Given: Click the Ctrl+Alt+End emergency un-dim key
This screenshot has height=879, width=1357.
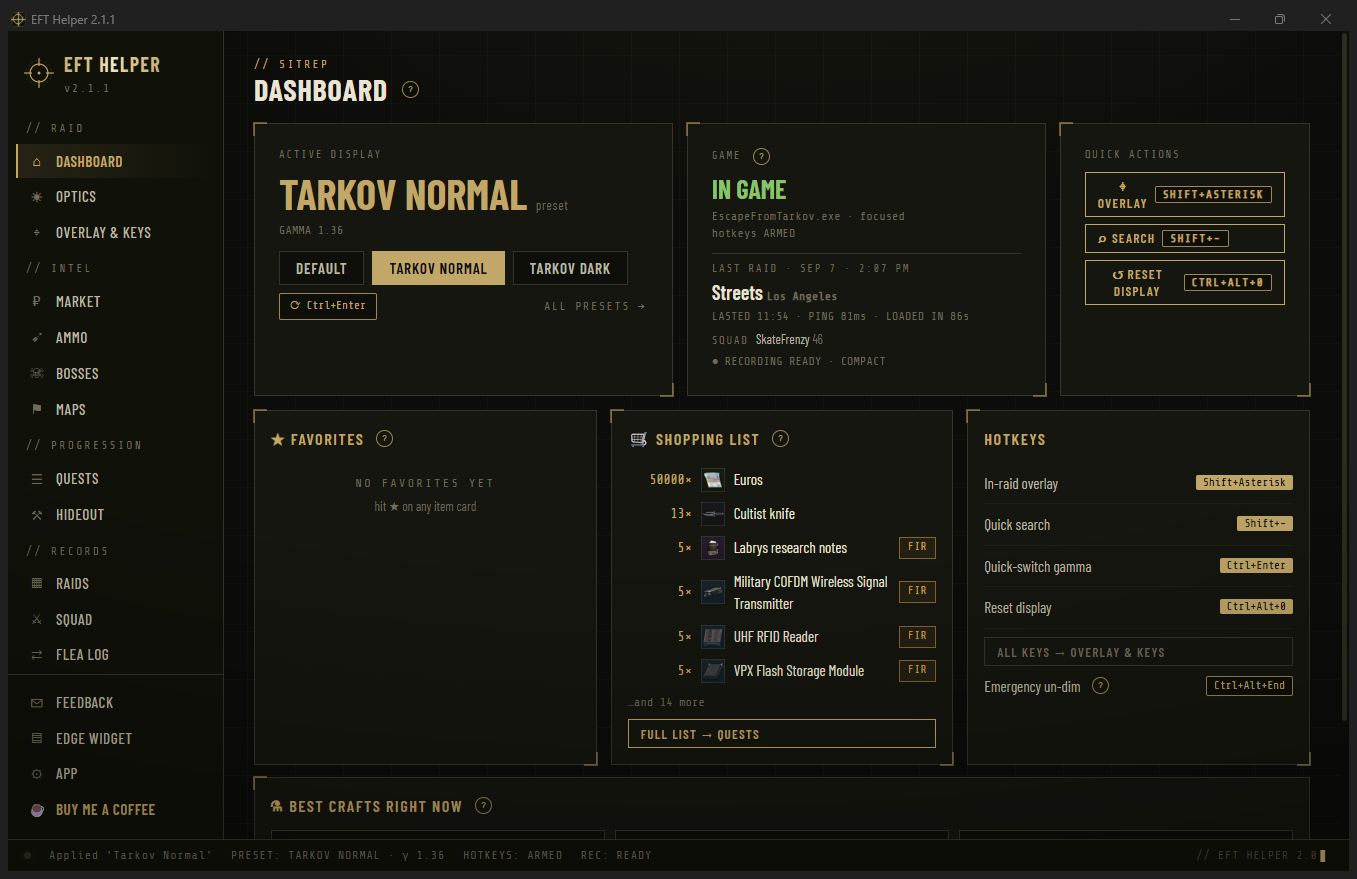Looking at the screenshot, I should coord(1249,686).
